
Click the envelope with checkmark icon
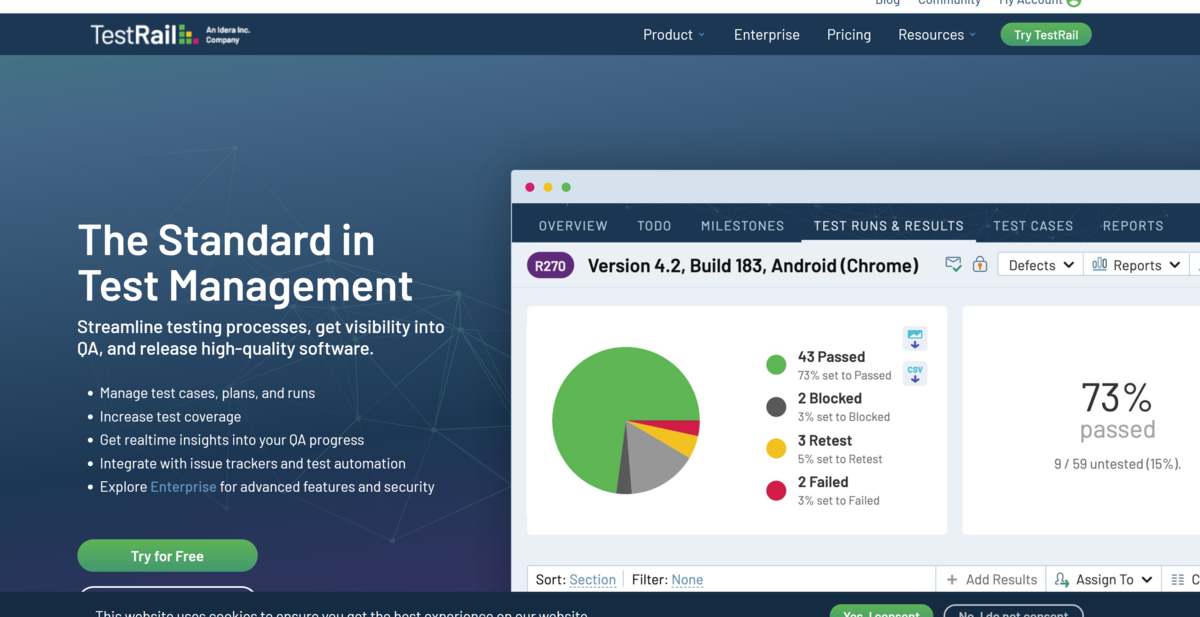click(x=953, y=264)
